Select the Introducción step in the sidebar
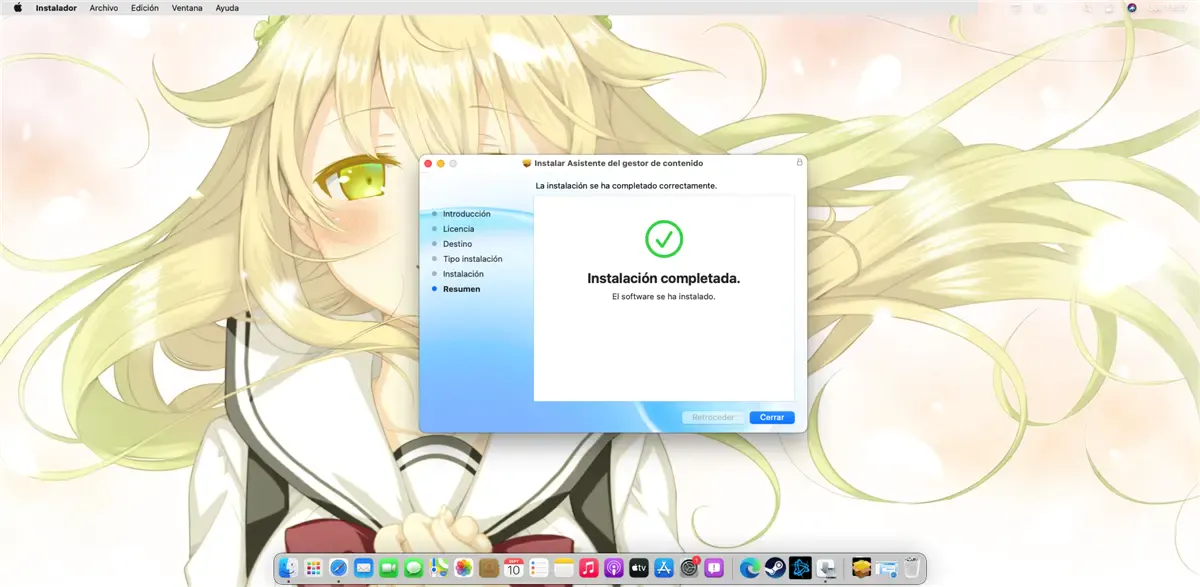 [x=467, y=214]
